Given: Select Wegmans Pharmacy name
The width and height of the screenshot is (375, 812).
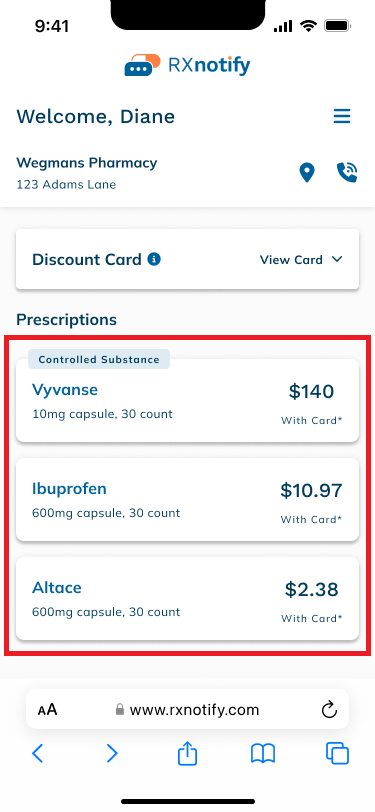Looking at the screenshot, I should (86, 163).
